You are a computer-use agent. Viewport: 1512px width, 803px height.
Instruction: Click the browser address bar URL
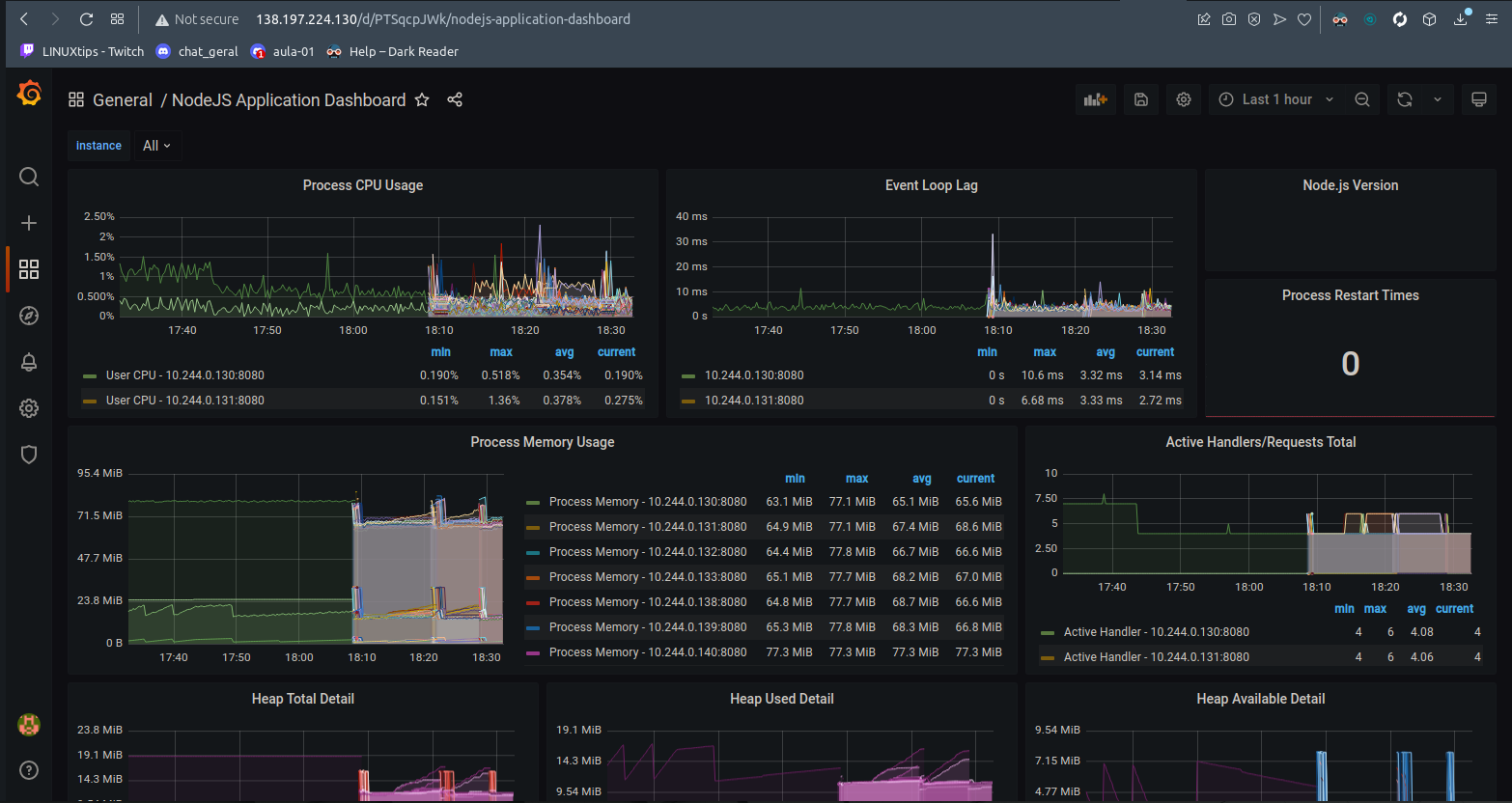[x=443, y=19]
